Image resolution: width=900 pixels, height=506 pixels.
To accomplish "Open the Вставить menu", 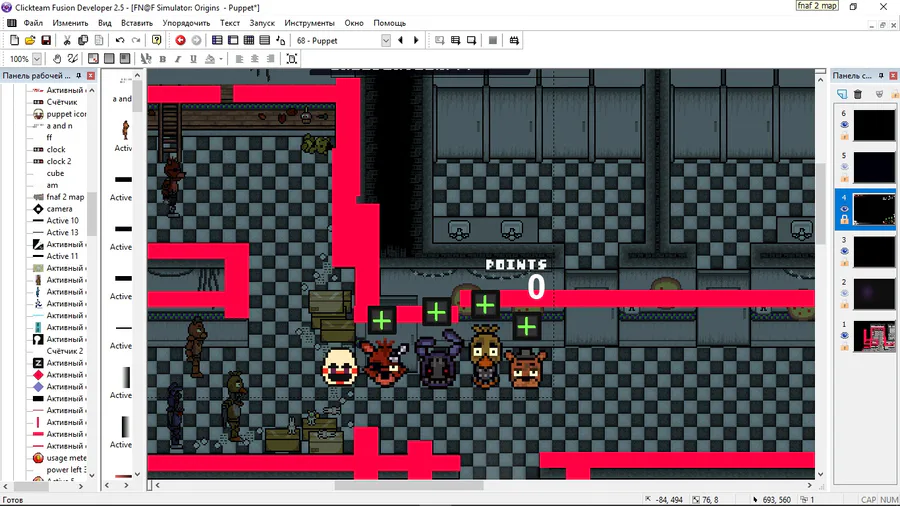I will coord(137,23).
